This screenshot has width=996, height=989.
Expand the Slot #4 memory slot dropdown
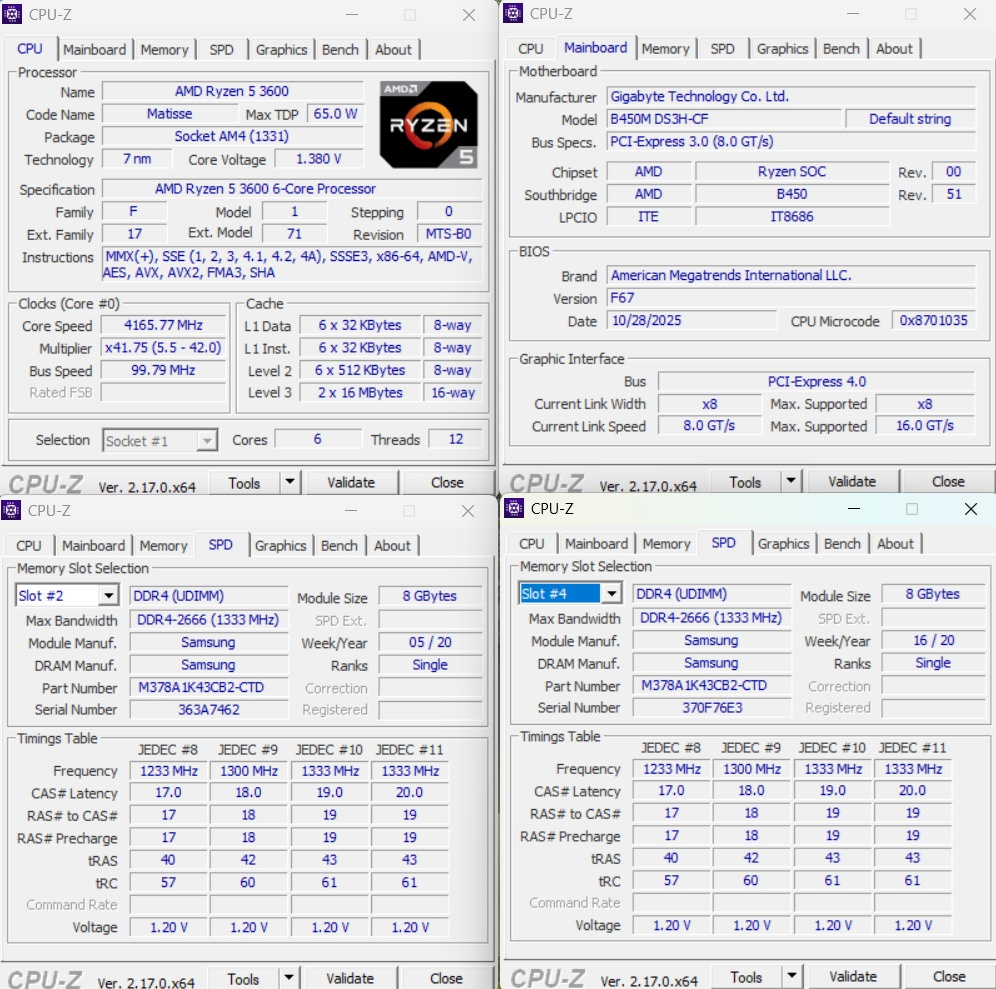[x=611, y=594]
